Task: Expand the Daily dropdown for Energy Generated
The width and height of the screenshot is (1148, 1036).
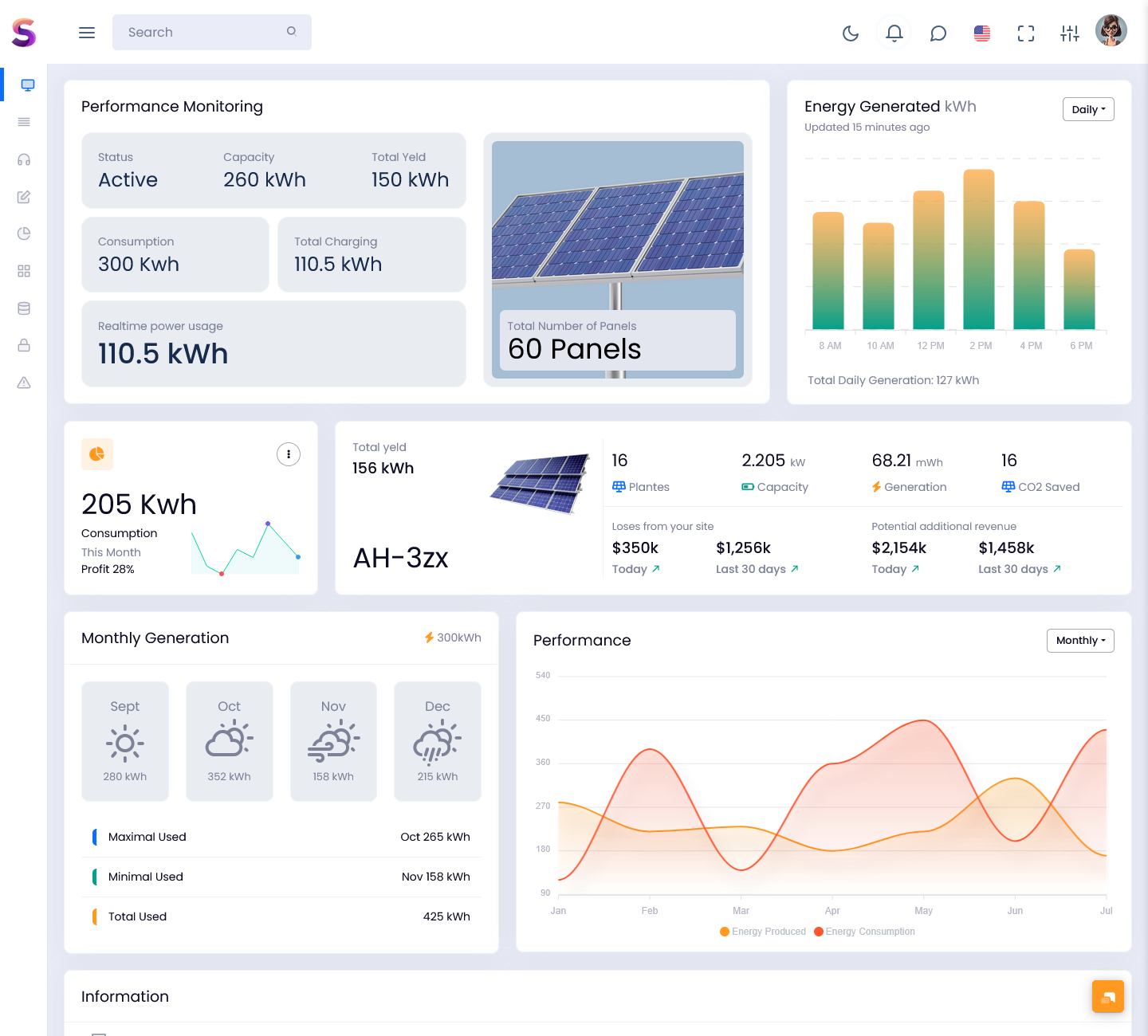Action: (x=1088, y=109)
